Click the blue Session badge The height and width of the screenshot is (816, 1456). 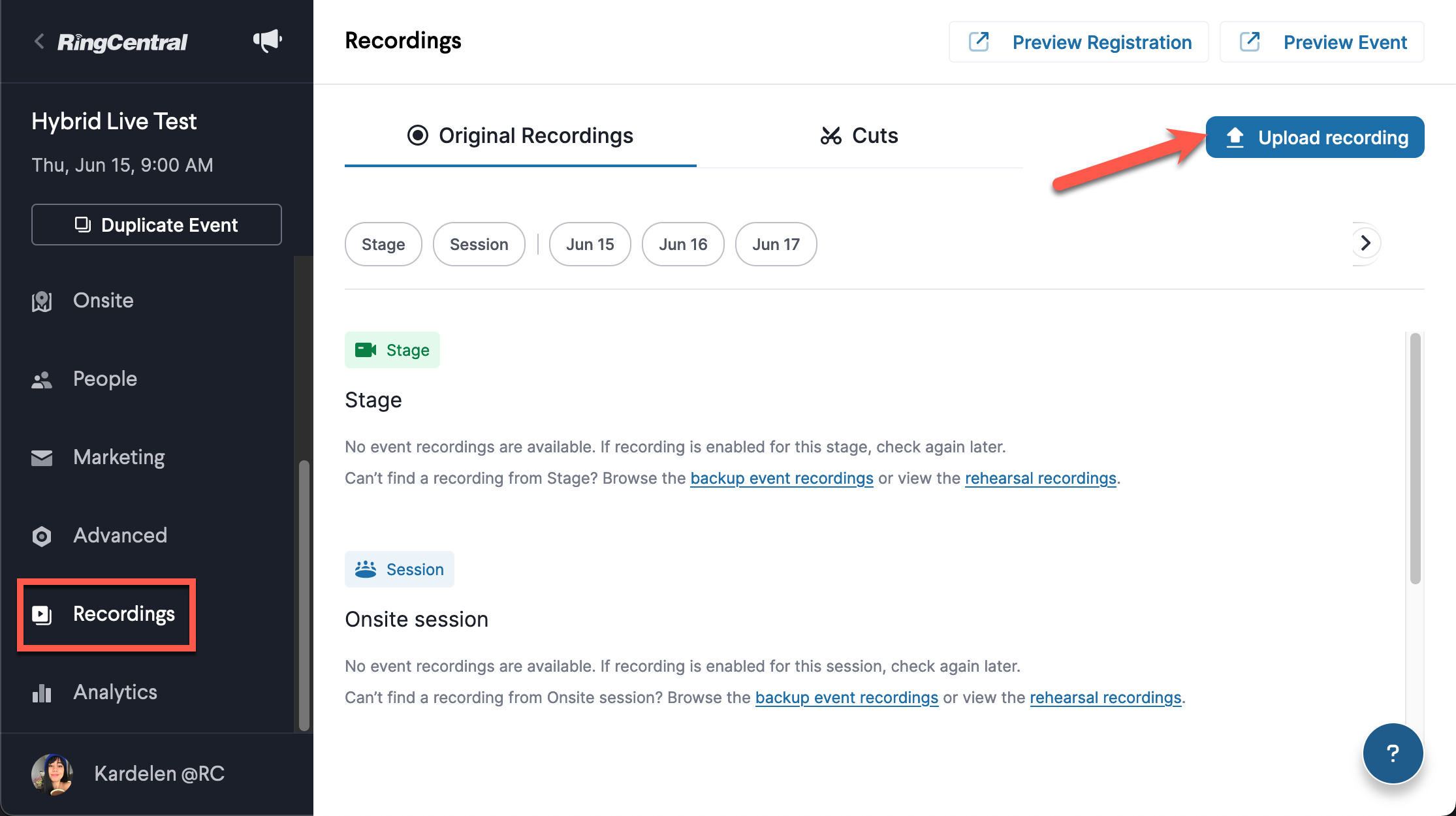pos(399,569)
